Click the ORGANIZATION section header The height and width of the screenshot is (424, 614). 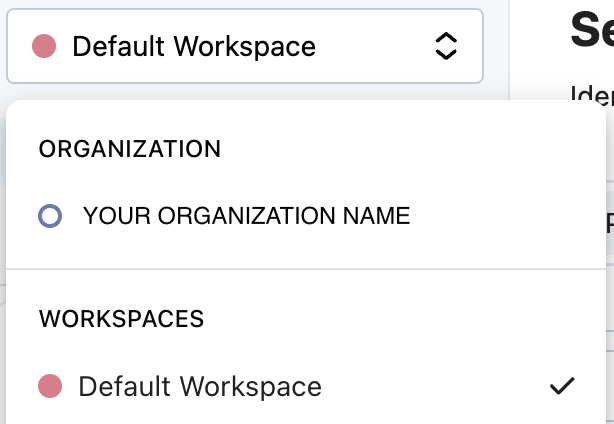pyautogui.click(x=130, y=149)
